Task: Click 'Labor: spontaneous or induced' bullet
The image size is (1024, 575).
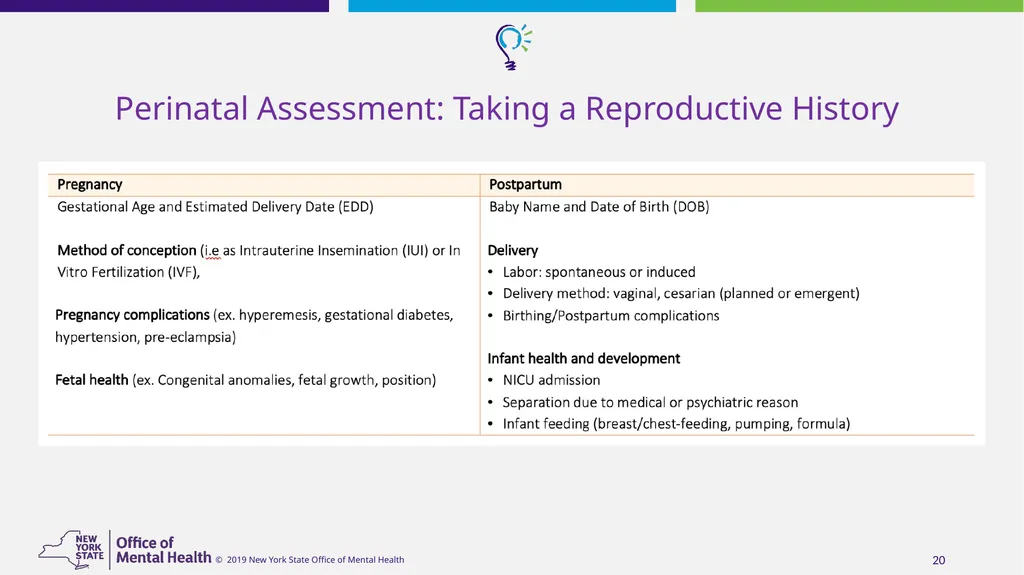Action: coord(599,272)
